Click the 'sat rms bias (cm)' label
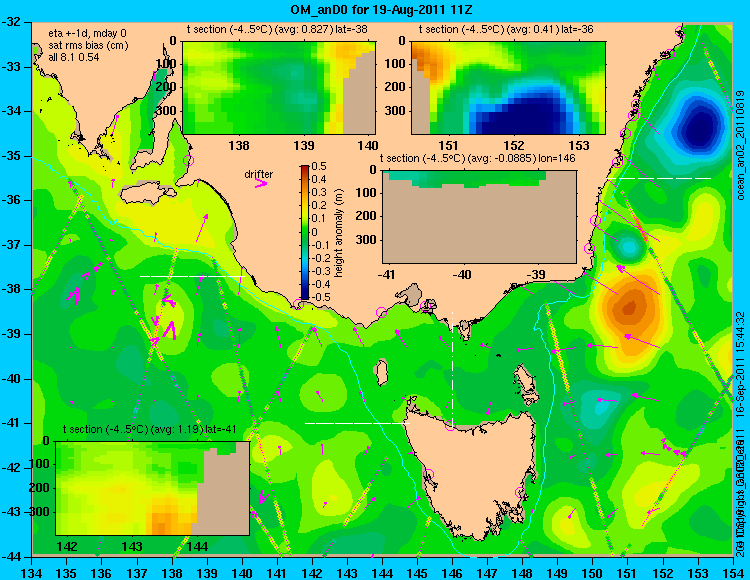Image resolution: width=750 pixels, height=580 pixels. click(88, 45)
